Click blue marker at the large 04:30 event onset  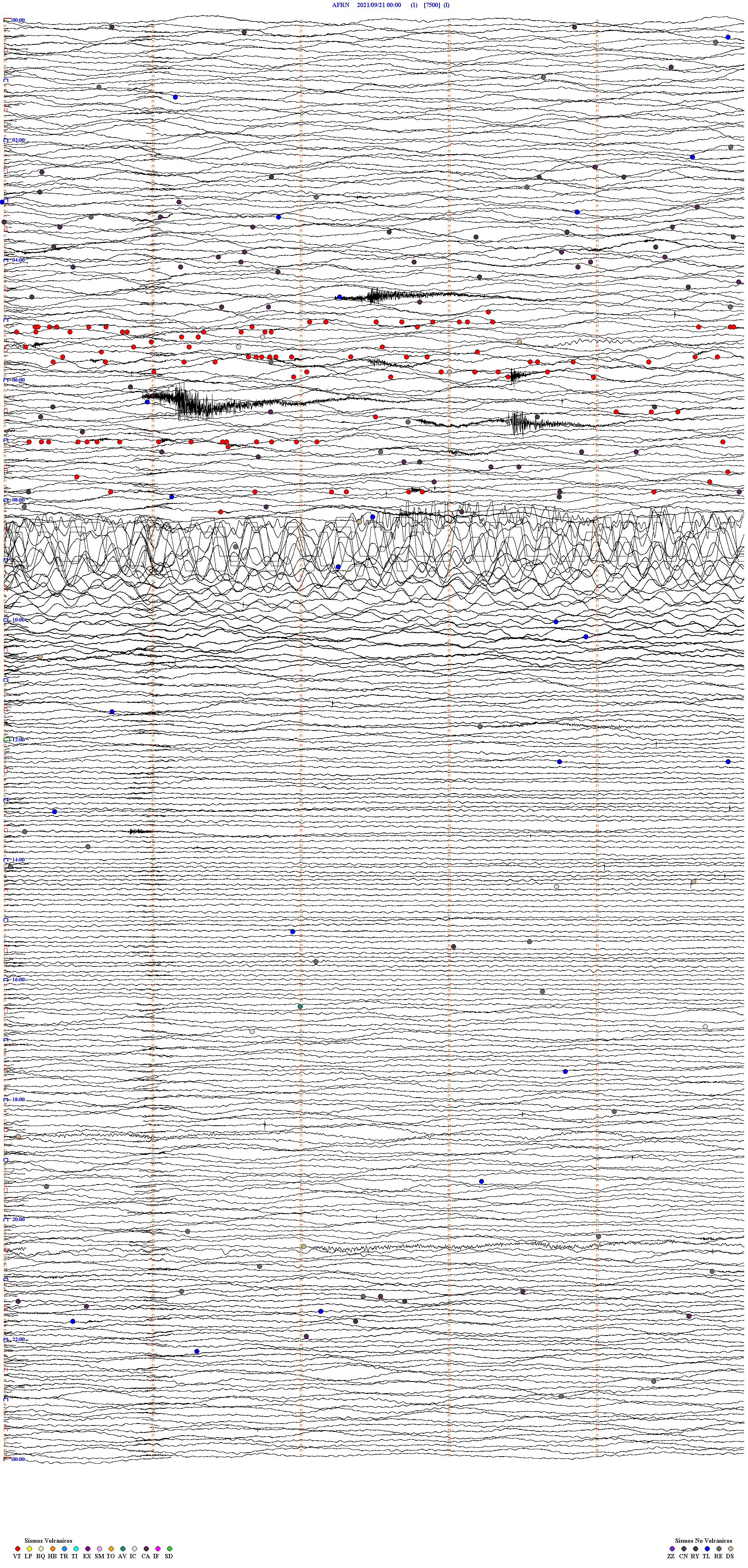pos(339,297)
